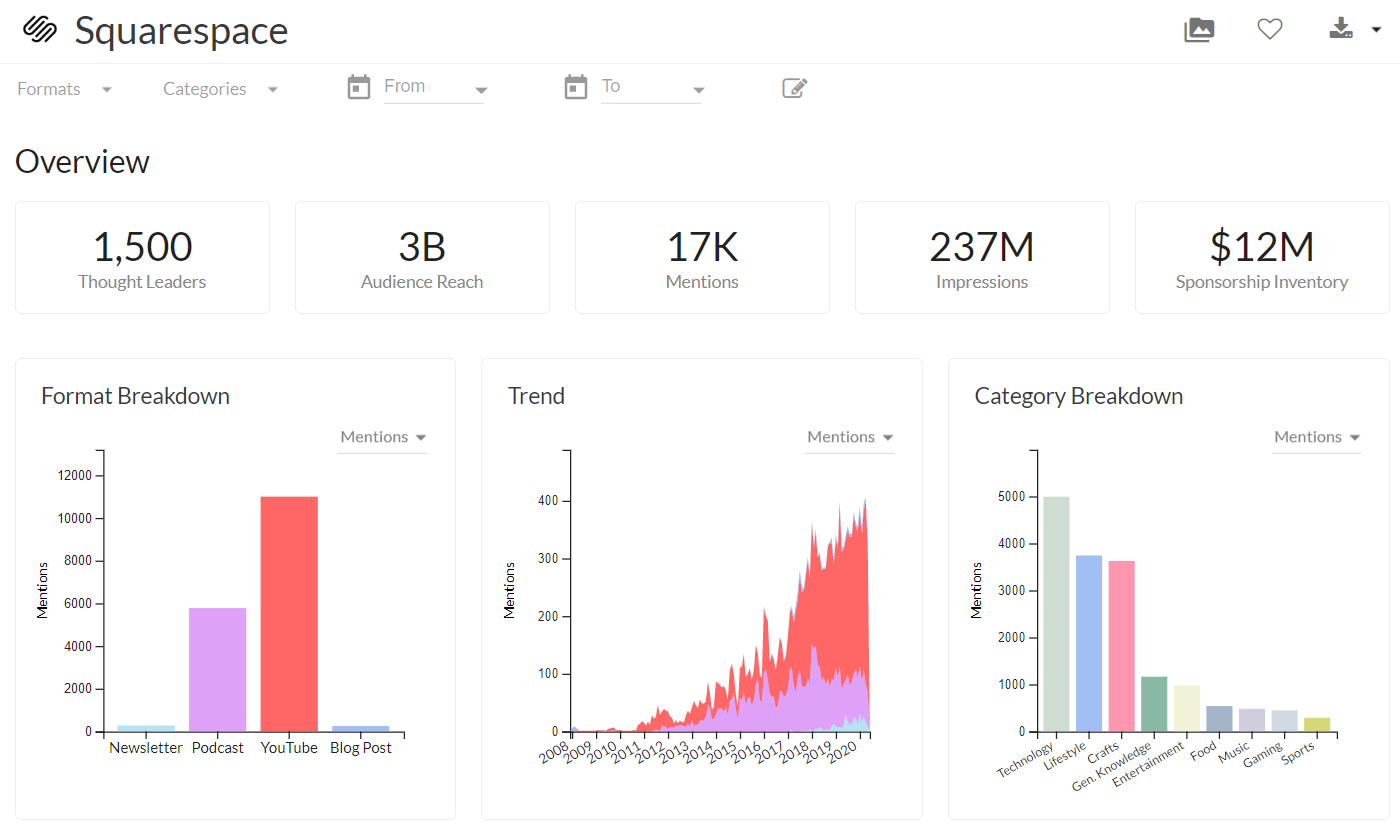This screenshot has height=824, width=1400.
Task: Click the Food bar
Action: point(1220,719)
